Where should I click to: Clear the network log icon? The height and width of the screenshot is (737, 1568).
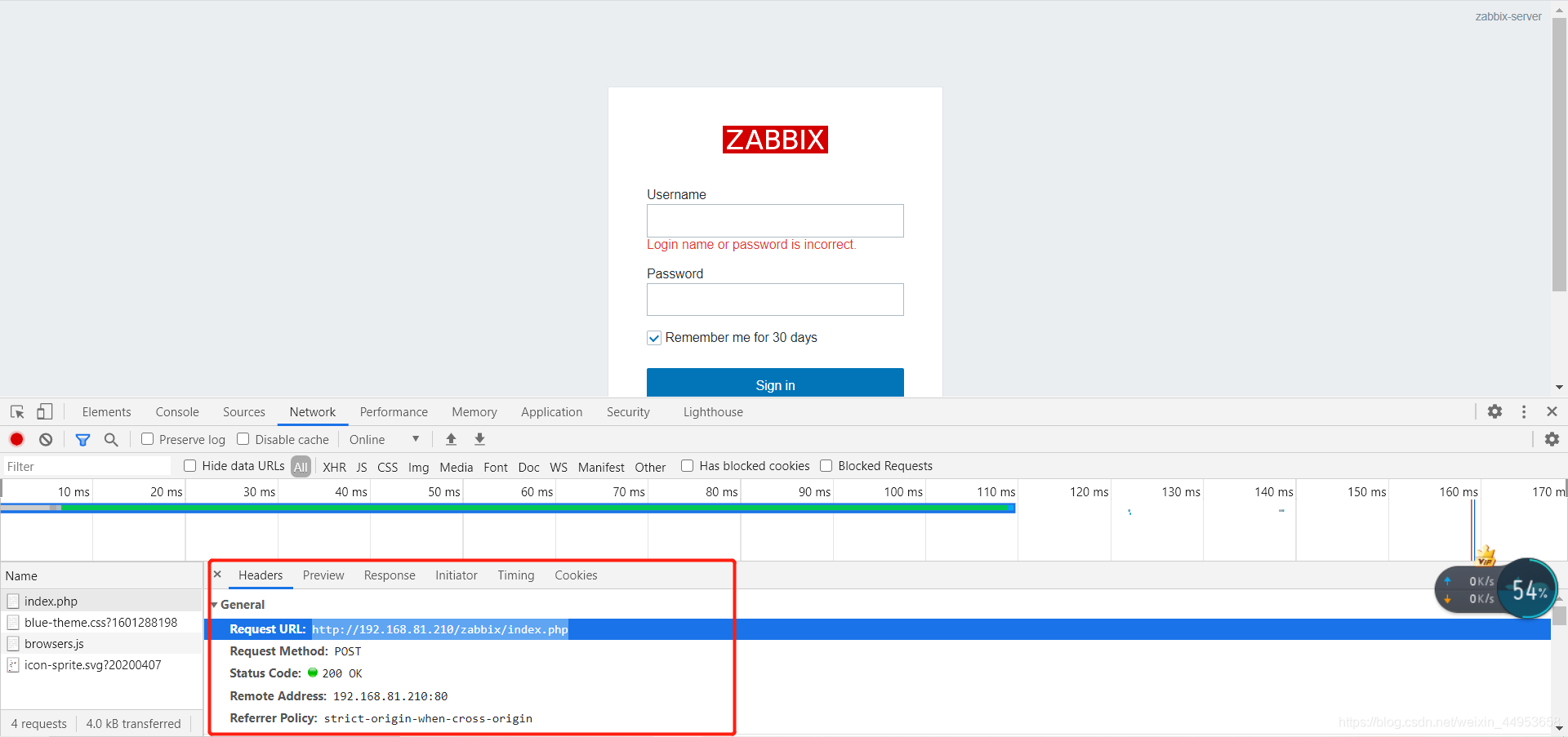tap(46, 439)
